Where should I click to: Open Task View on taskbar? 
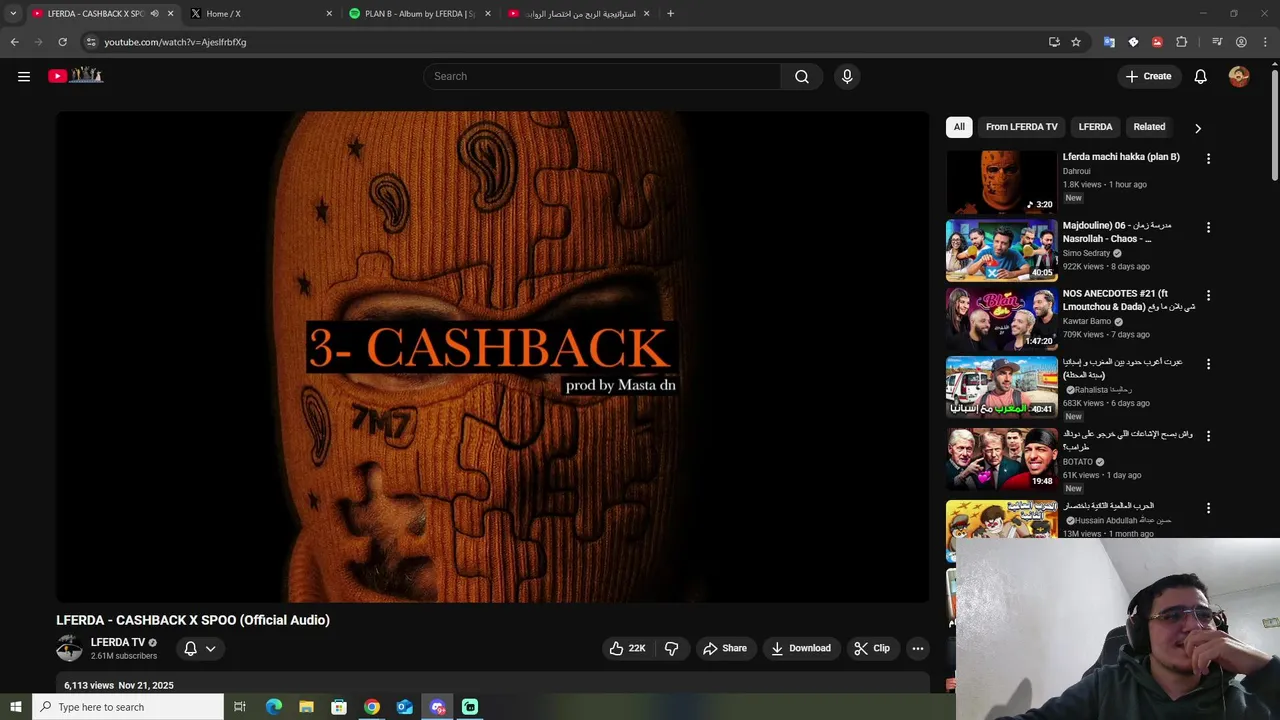coord(240,707)
